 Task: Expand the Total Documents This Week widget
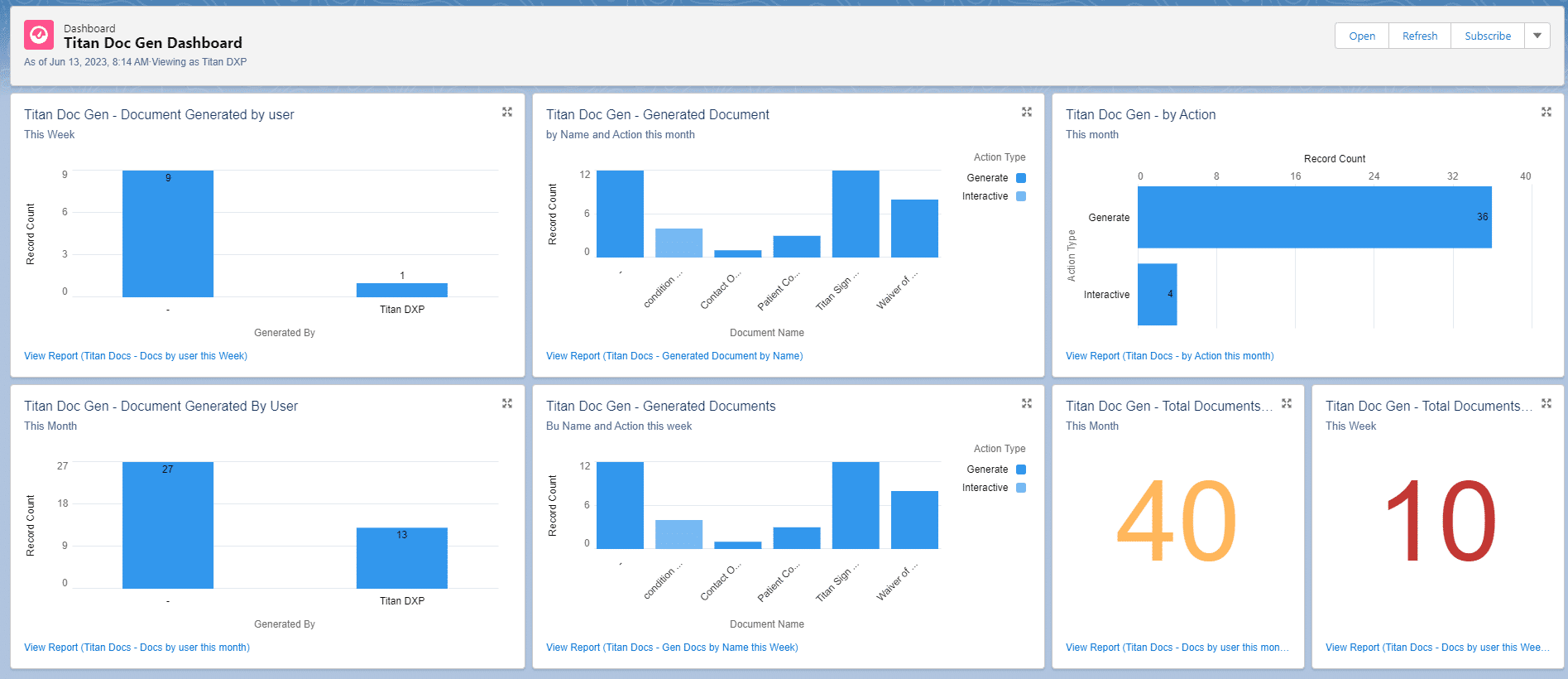[1546, 403]
